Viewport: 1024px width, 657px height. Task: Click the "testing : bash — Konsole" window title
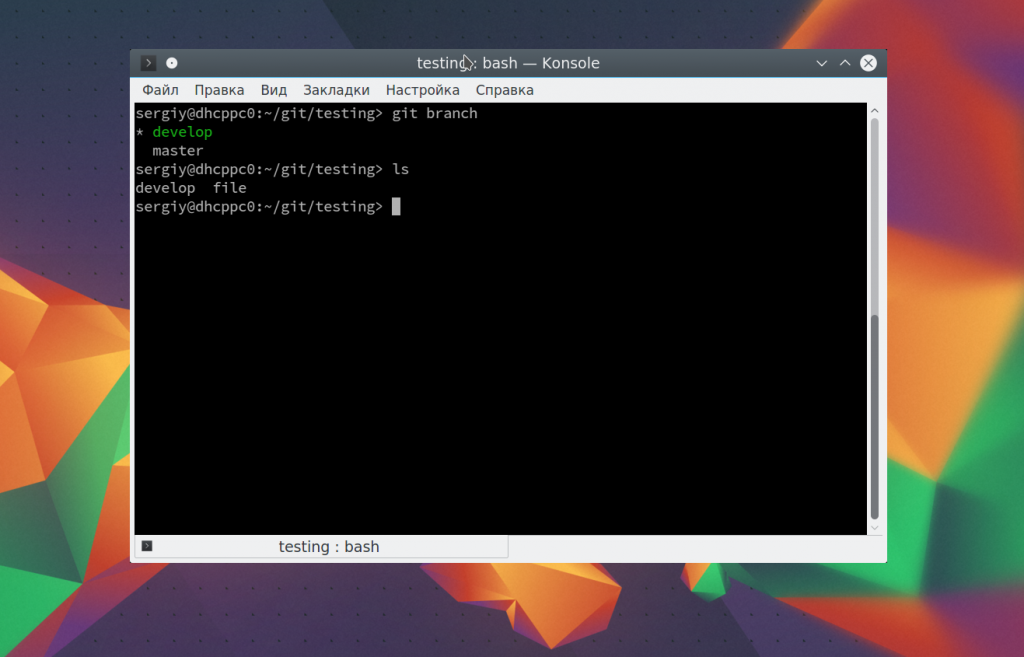pos(508,63)
